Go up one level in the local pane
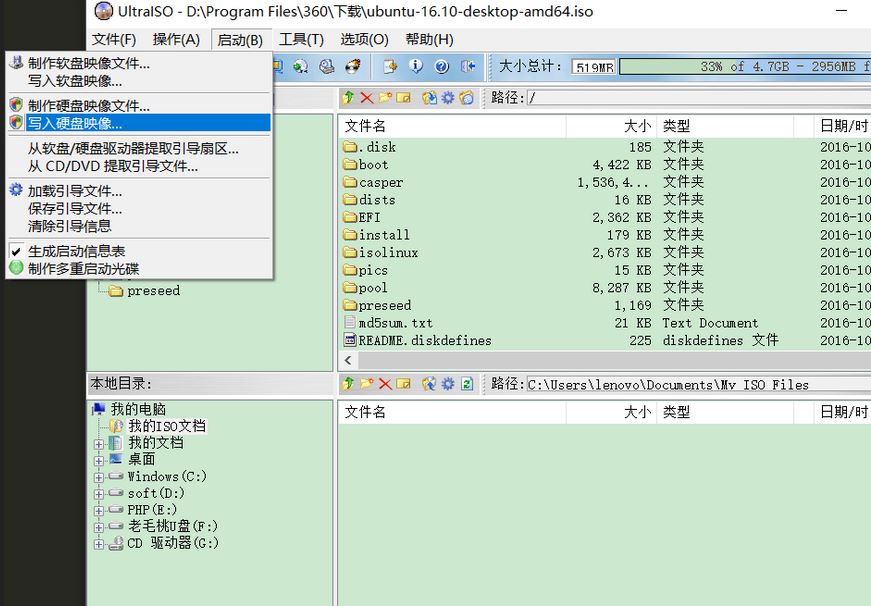This screenshot has height=606, width=871. pyautogui.click(x=348, y=383)
